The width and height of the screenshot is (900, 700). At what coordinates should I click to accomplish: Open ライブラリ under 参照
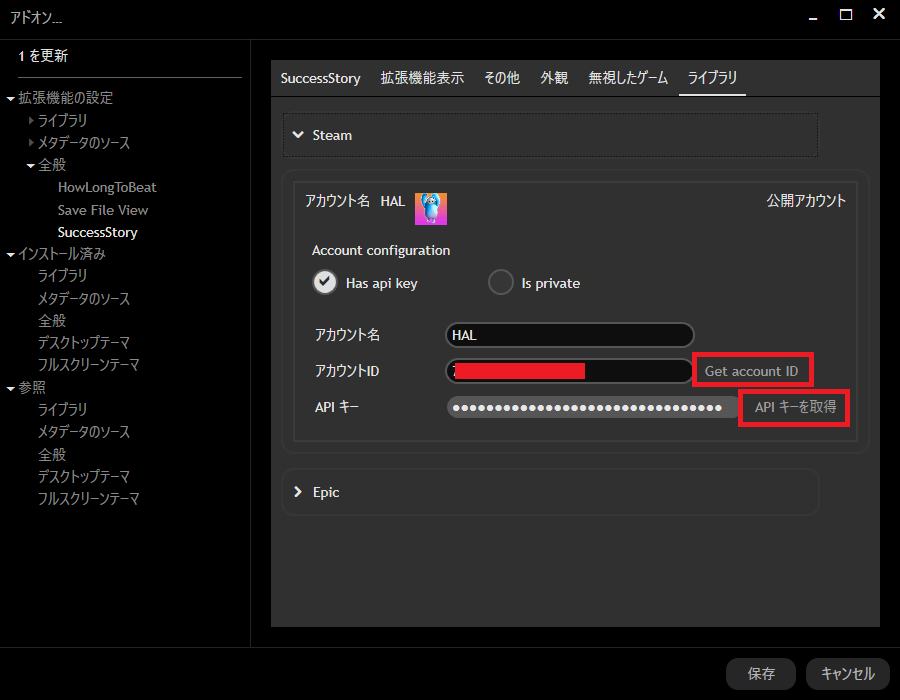tap(63, 410)
